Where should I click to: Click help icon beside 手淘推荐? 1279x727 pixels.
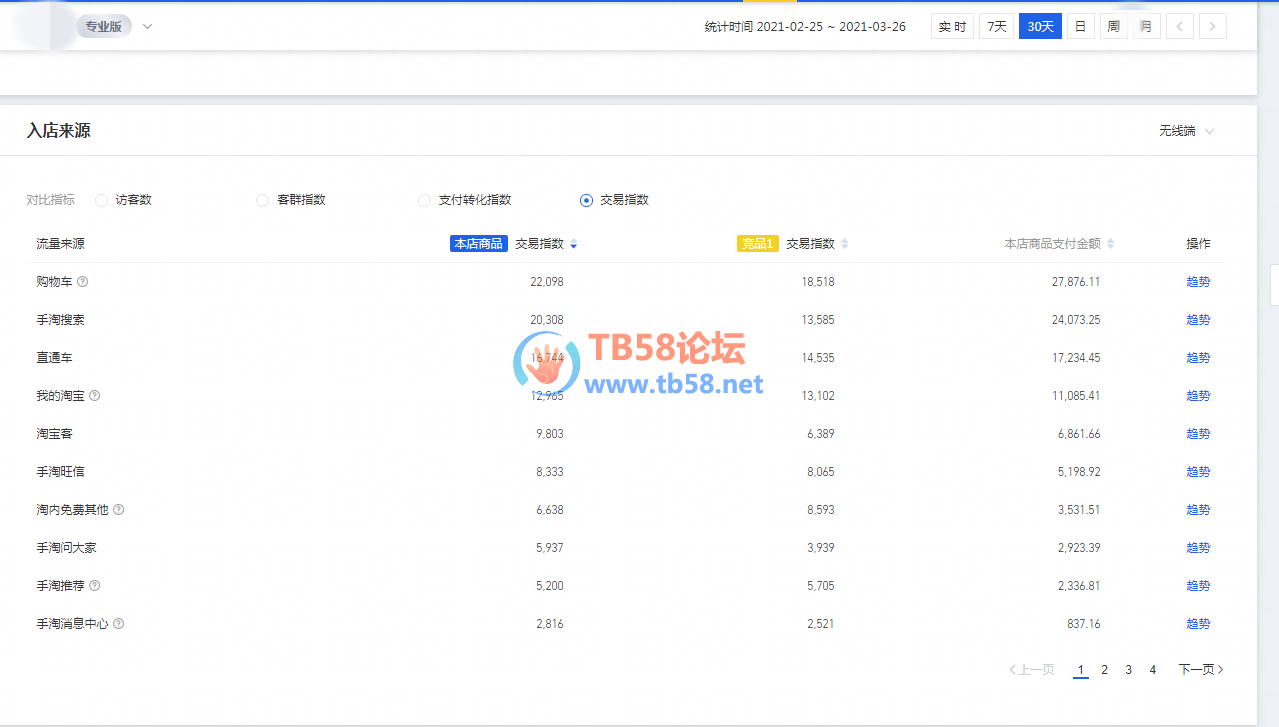(x=95, y=586)
